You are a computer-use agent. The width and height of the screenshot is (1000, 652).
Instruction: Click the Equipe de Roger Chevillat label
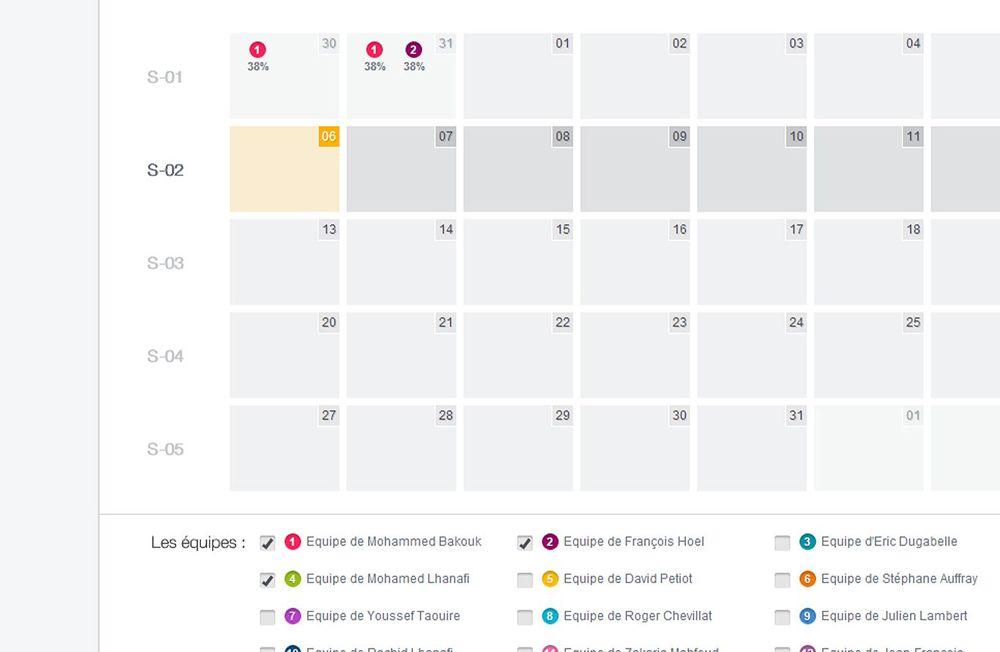(x=637, y=616)
